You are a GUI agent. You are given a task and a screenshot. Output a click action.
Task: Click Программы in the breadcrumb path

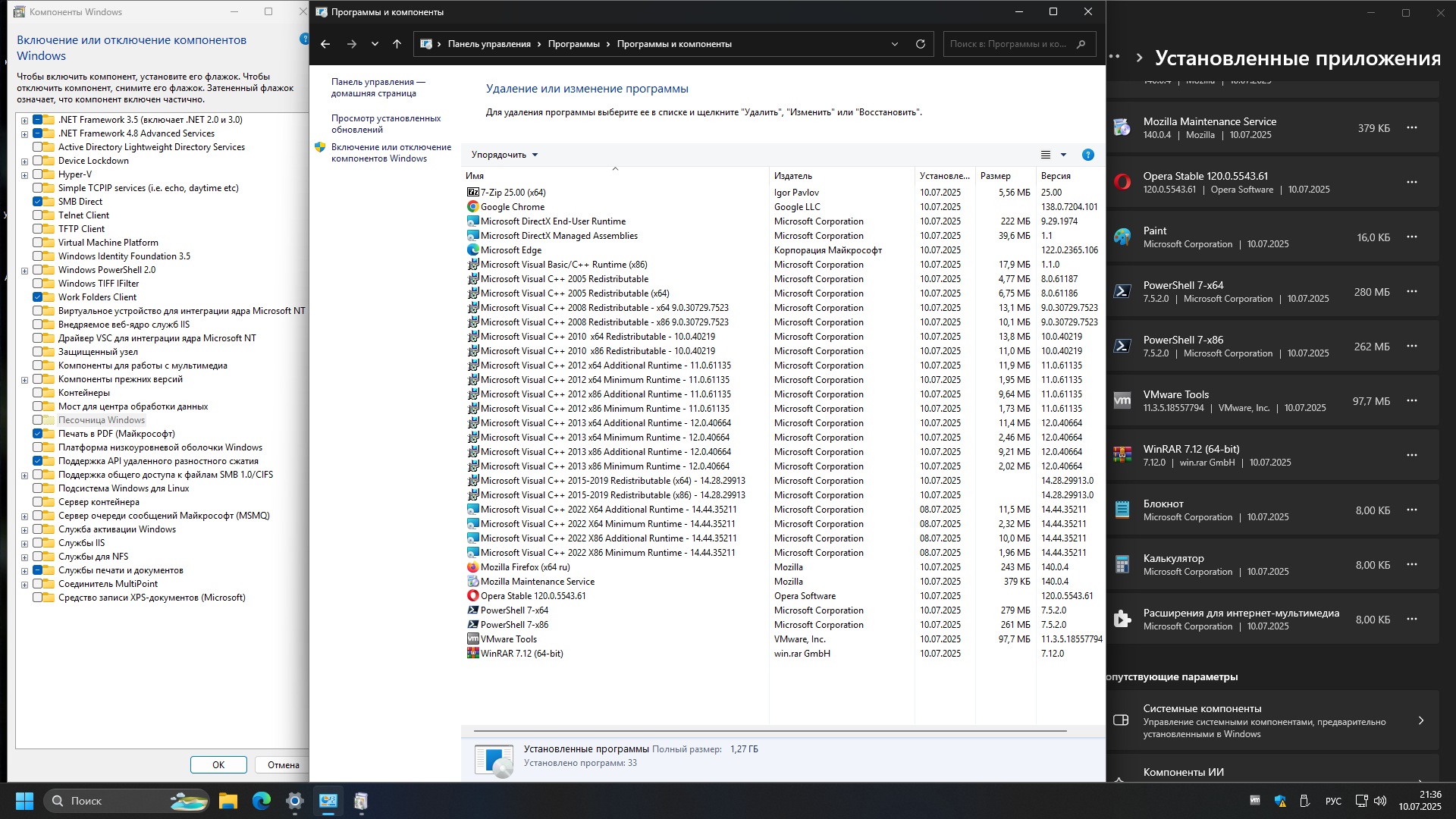pos(574,44)
